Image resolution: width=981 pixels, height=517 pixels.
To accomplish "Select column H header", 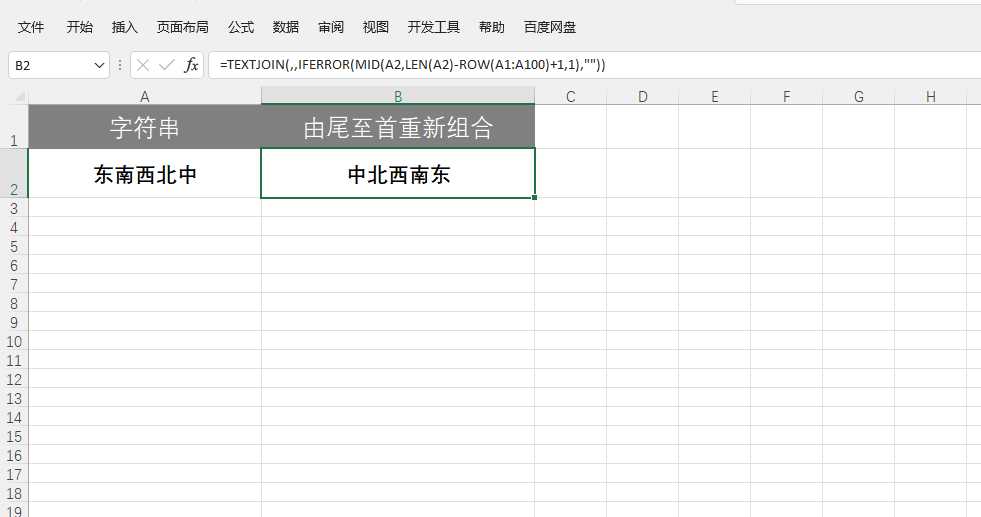I will 930,96.
